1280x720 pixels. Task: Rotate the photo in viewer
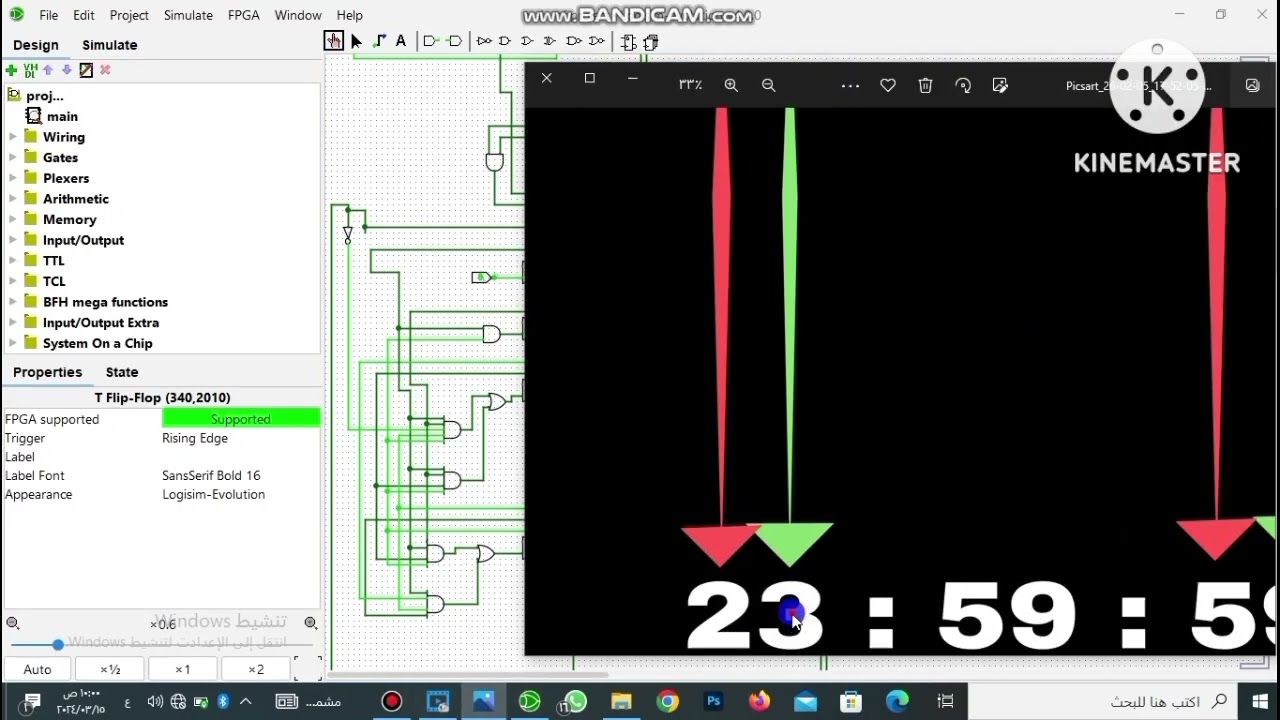(963, 86)
